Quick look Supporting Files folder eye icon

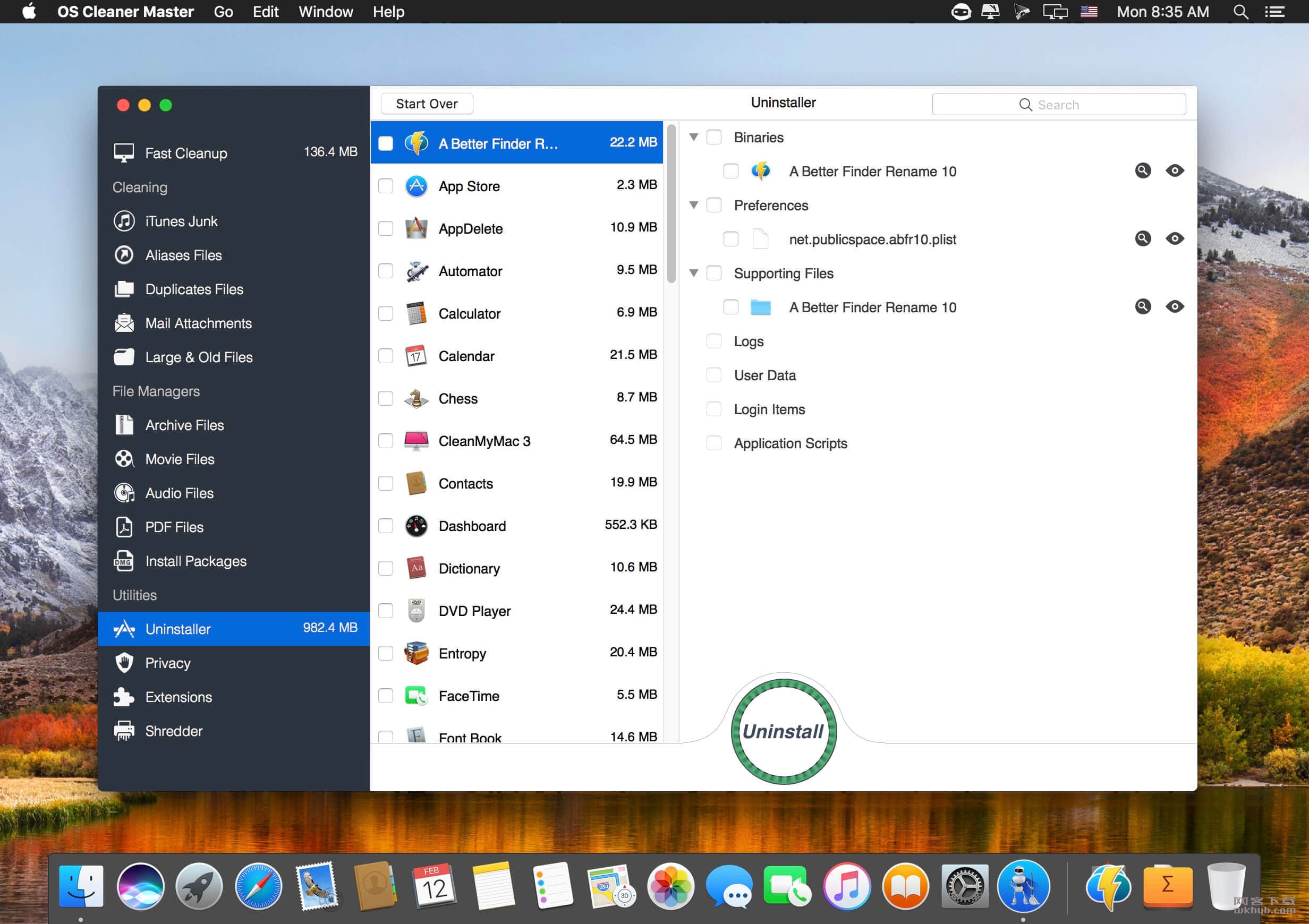click(1175, 306)
